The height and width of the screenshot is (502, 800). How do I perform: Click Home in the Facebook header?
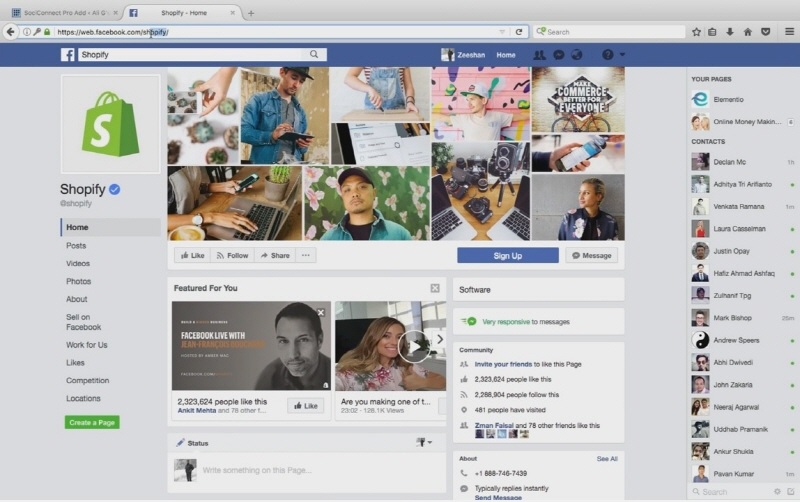coord(506,55)
